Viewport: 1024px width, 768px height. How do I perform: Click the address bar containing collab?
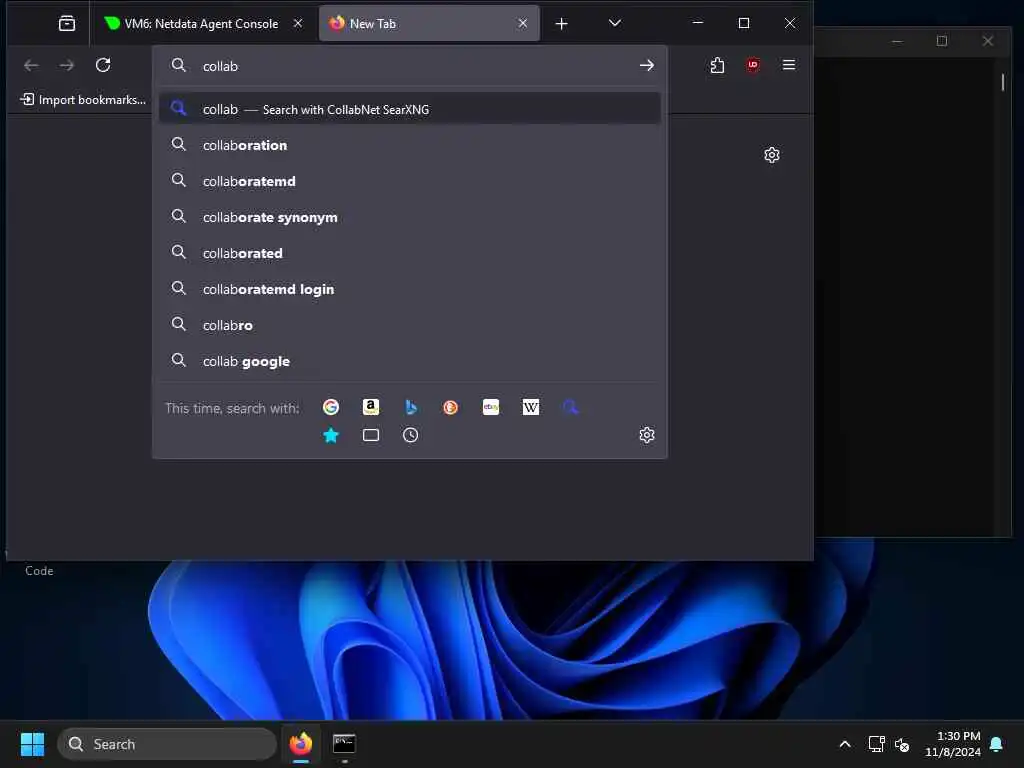(410, 66)
